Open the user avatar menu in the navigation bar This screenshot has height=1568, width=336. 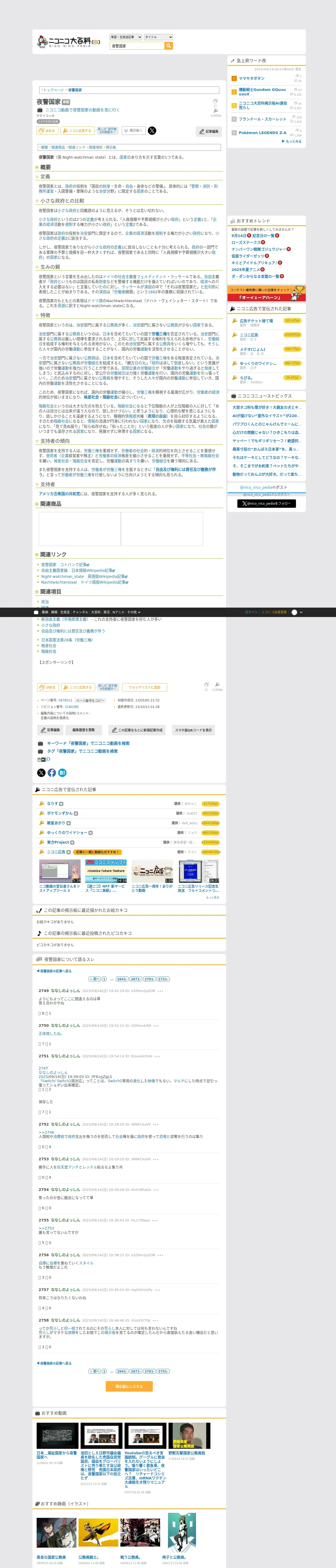tap(297, 612)
